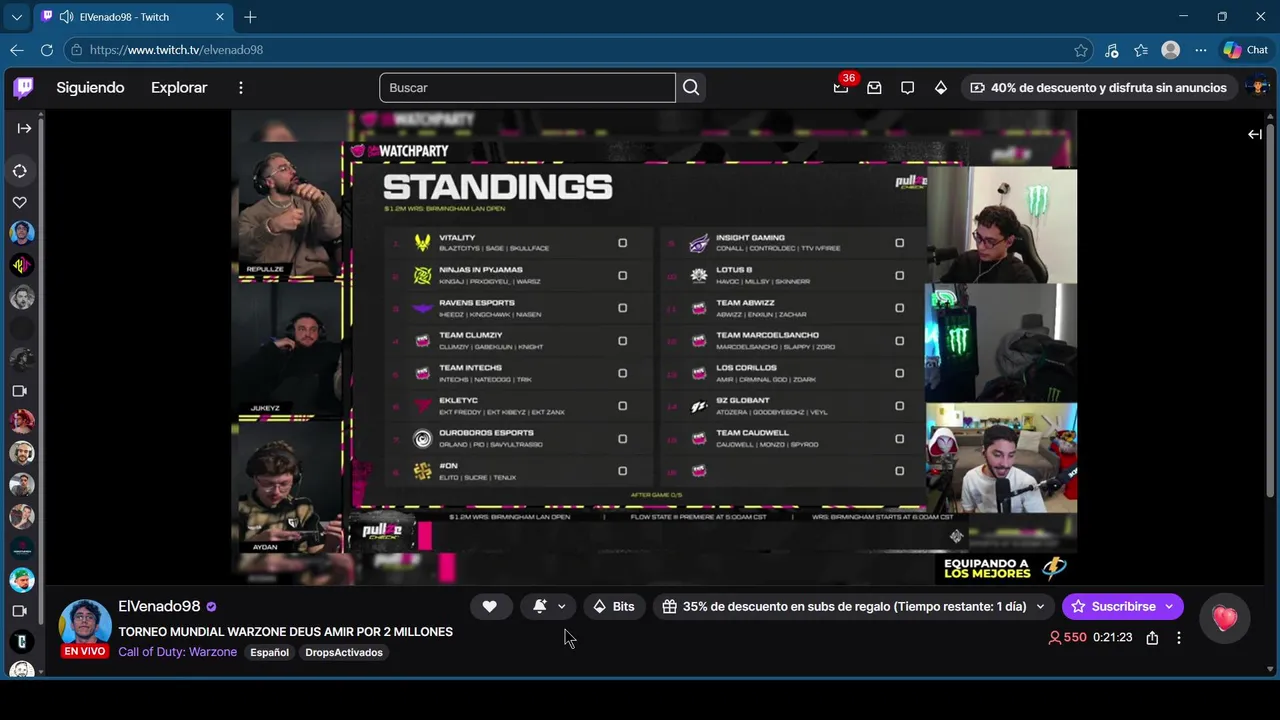Image resolution: width=1280 pixels, height=720 pixels.
Task: Click the Español tag
Action: (x=269, y=652)
